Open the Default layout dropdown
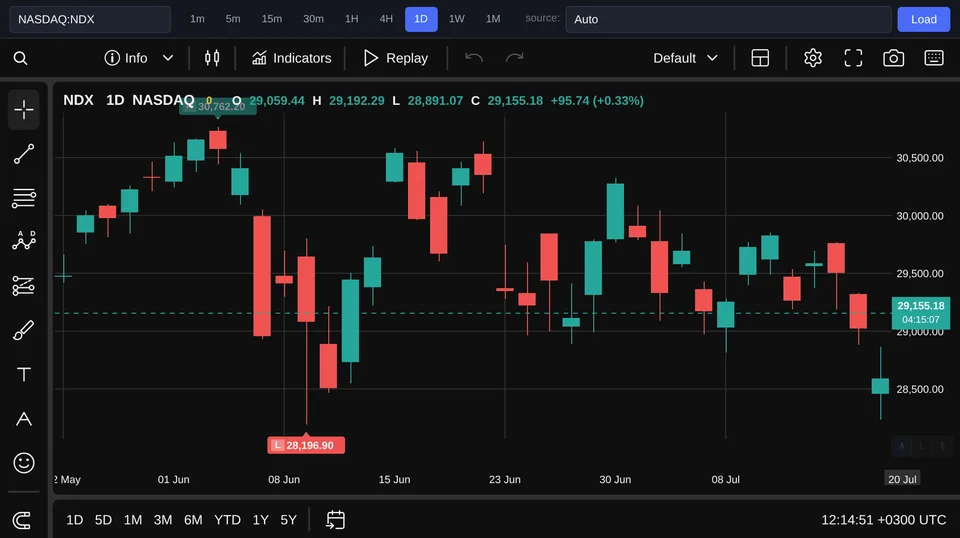The image size is (960, 538). pyautogui.click(x=685, y=58)
